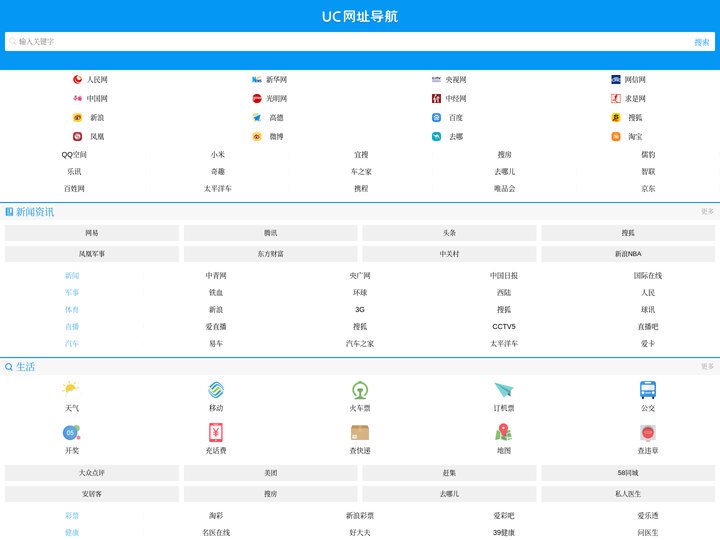Open 更多 in the 生活 section

click(x=707, y=366)
